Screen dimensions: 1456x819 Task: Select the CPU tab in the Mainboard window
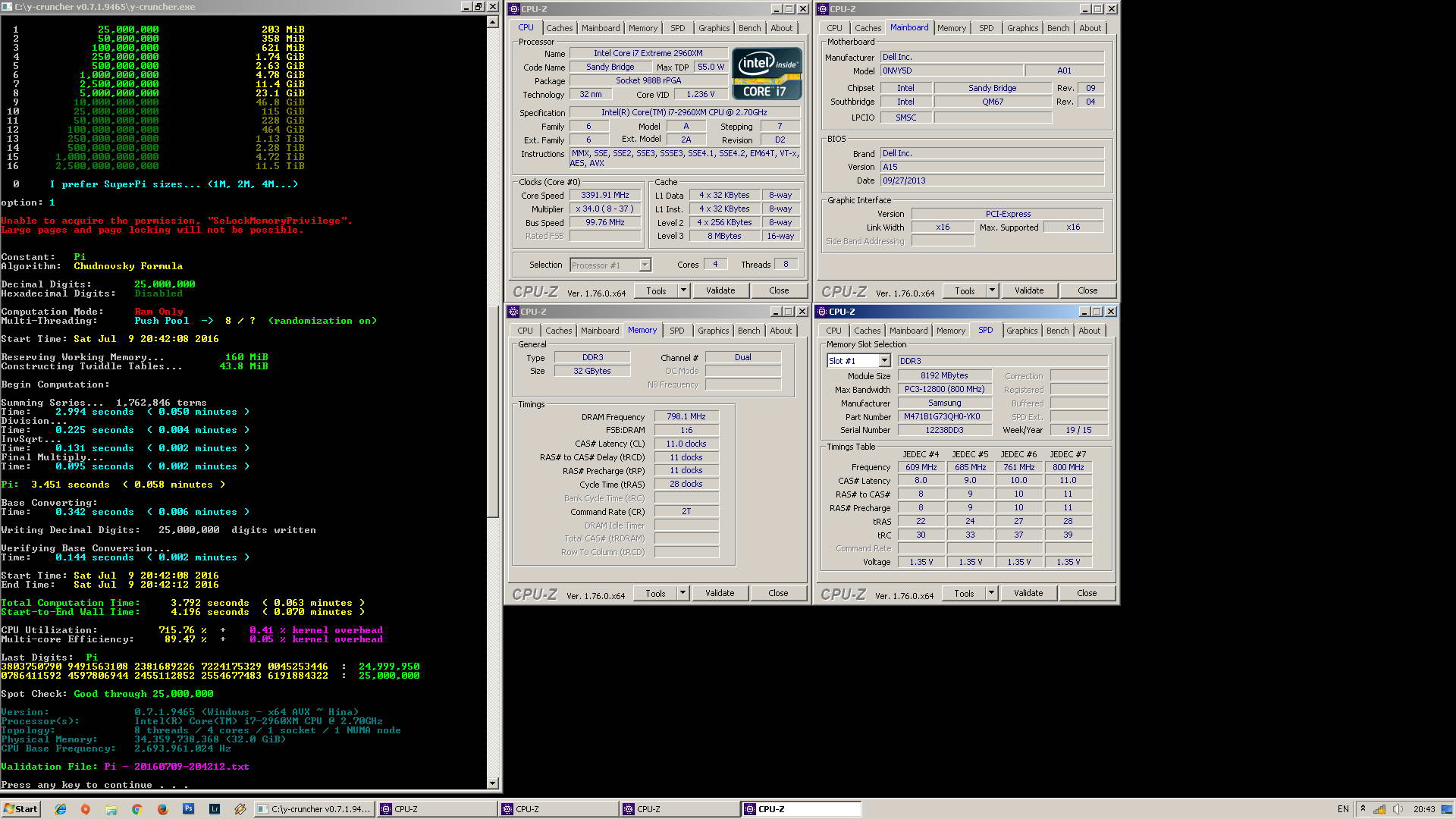[834, 28]
